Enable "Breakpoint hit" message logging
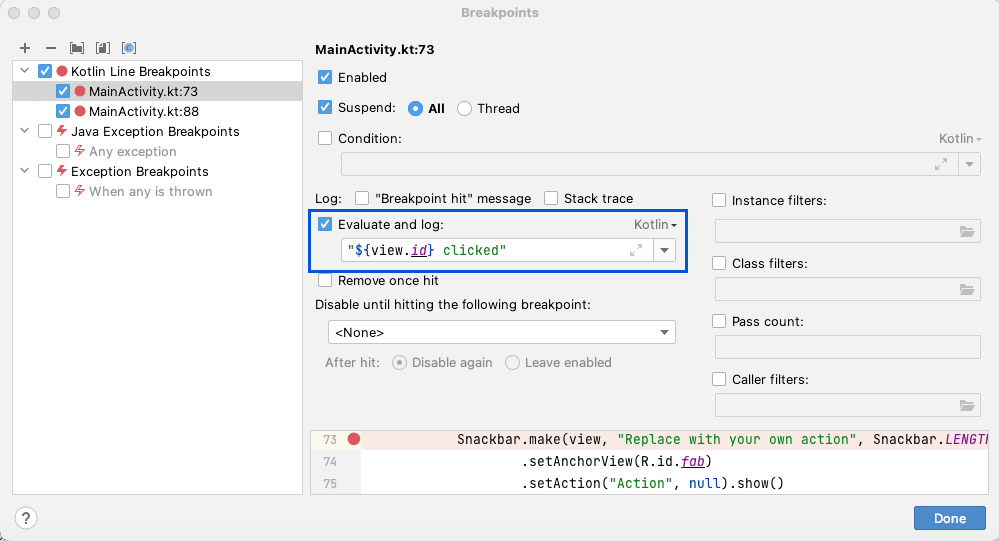 [362, 198]
